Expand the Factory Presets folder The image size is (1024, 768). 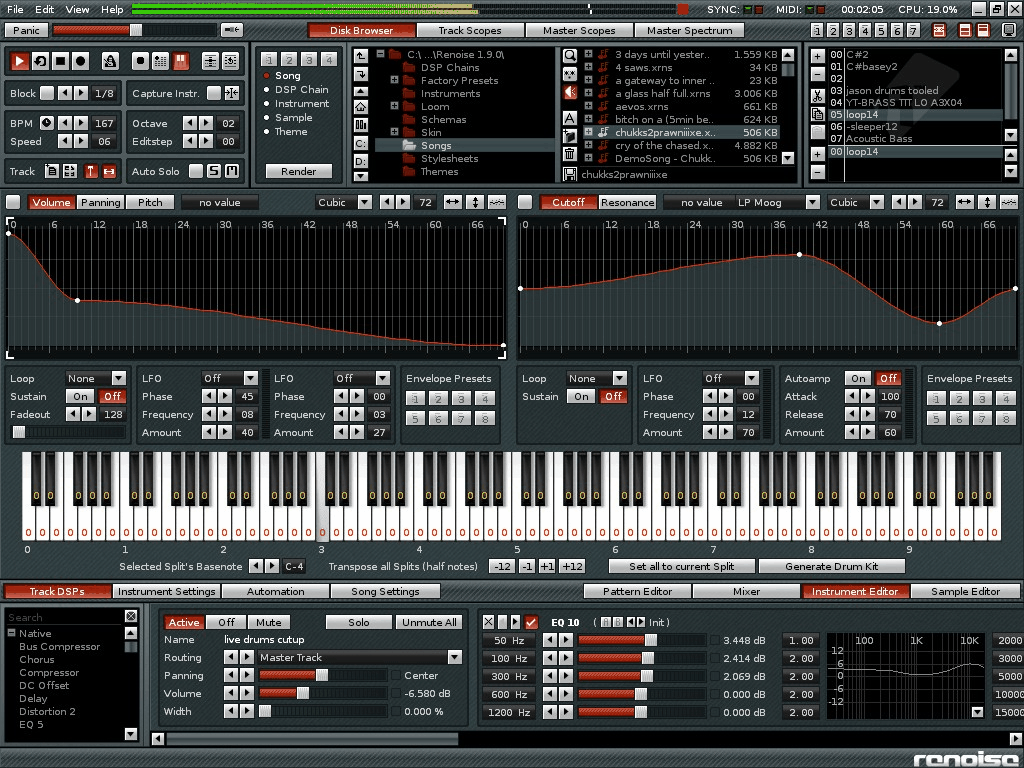click(x=394, y=80)
